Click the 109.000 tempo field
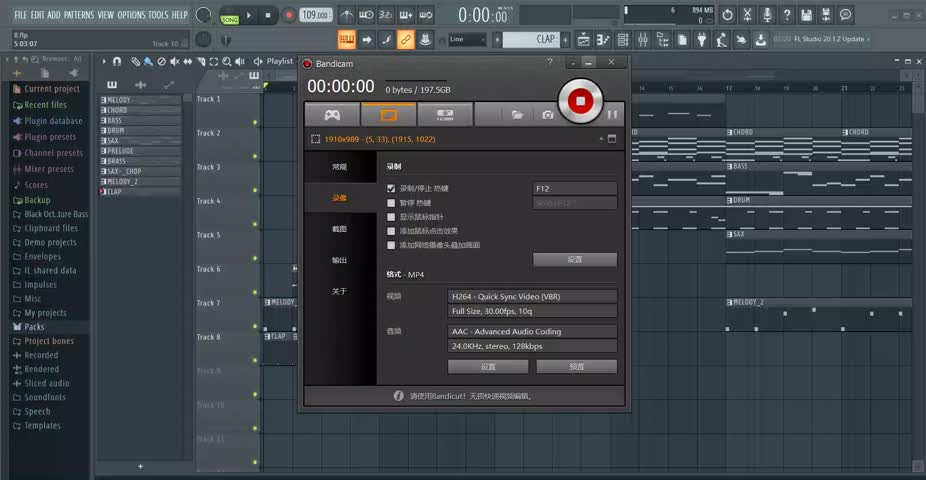The height and width of the screenshot is (480, 926). [315, 15]
